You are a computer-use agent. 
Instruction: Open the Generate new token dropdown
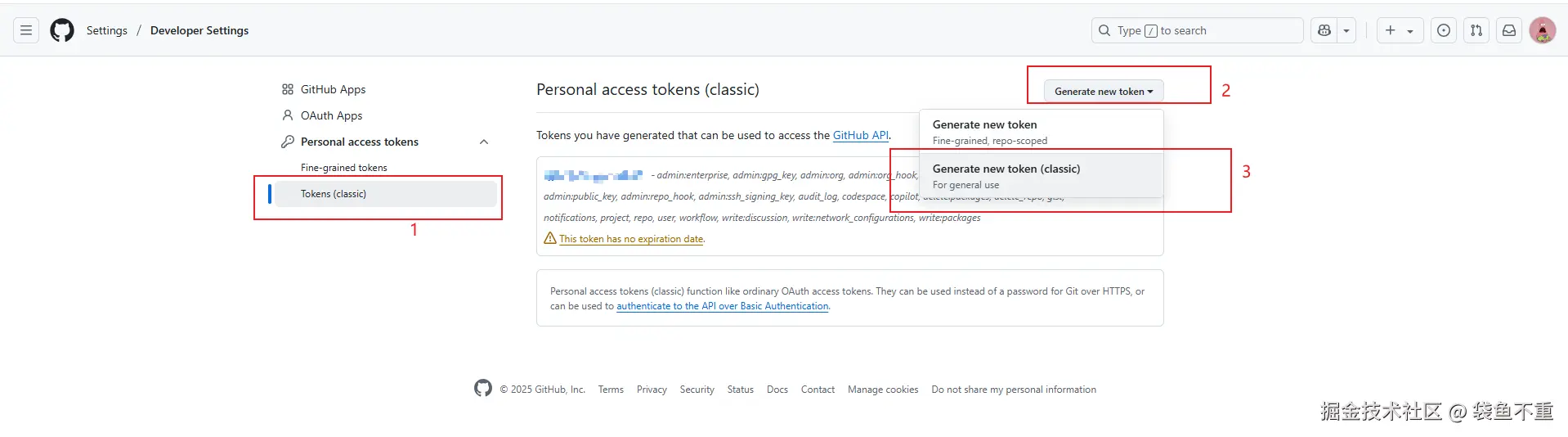click(1103, 91)
